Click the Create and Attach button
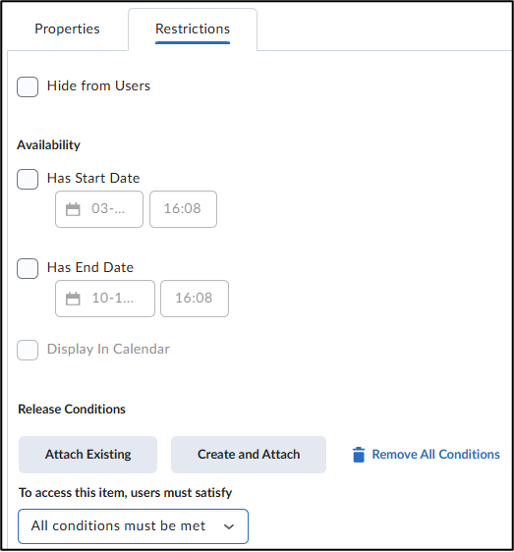The width and height of the screenshot is (514, 552). [249, 454]
